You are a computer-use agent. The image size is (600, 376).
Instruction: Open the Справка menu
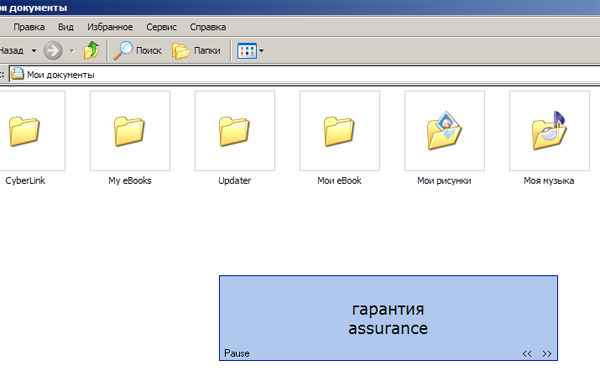[208, 27]
